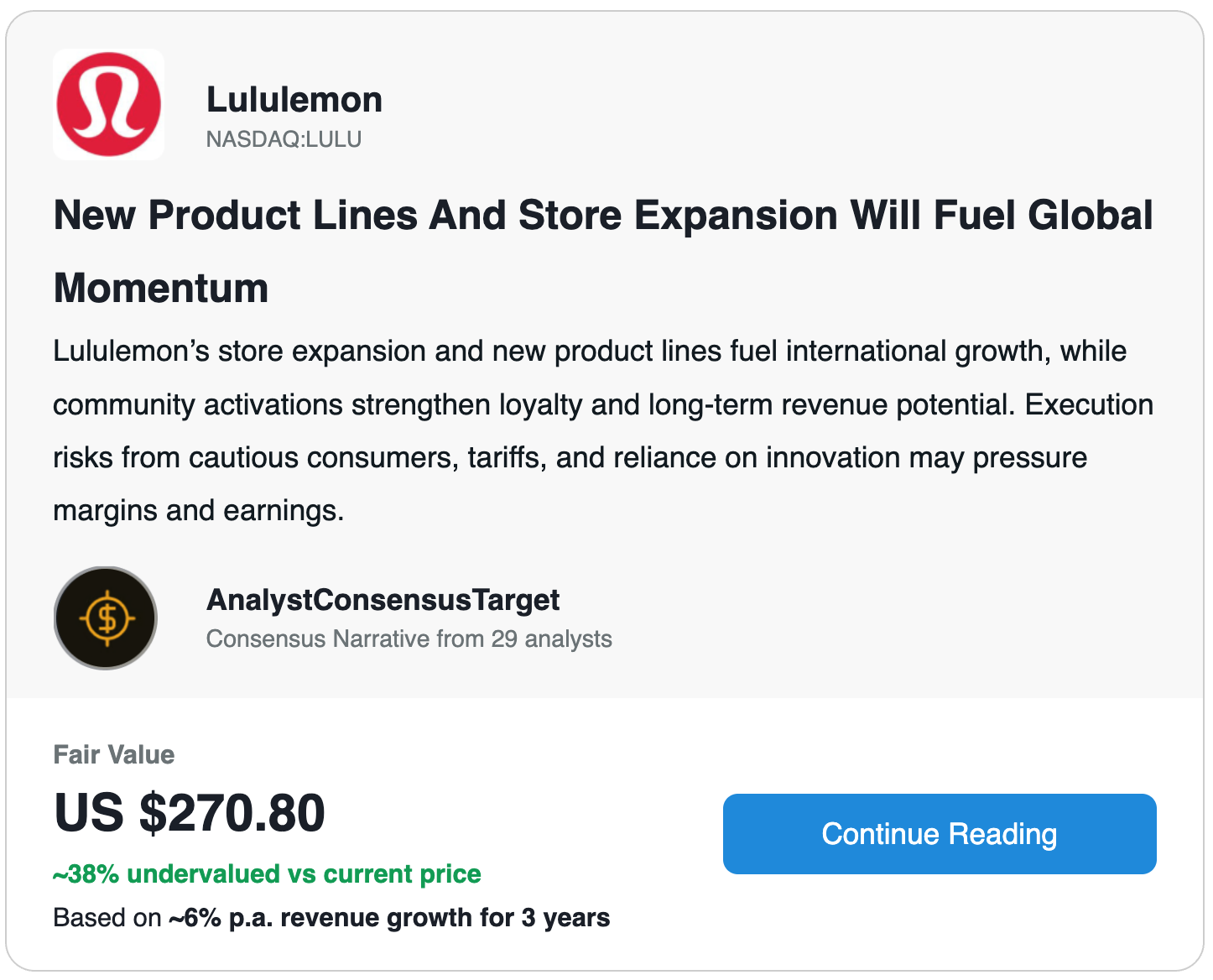Screen dimensions: 1213x980
Task: Open the AnalystConsensusTarget author name
Action: (383, 600)
